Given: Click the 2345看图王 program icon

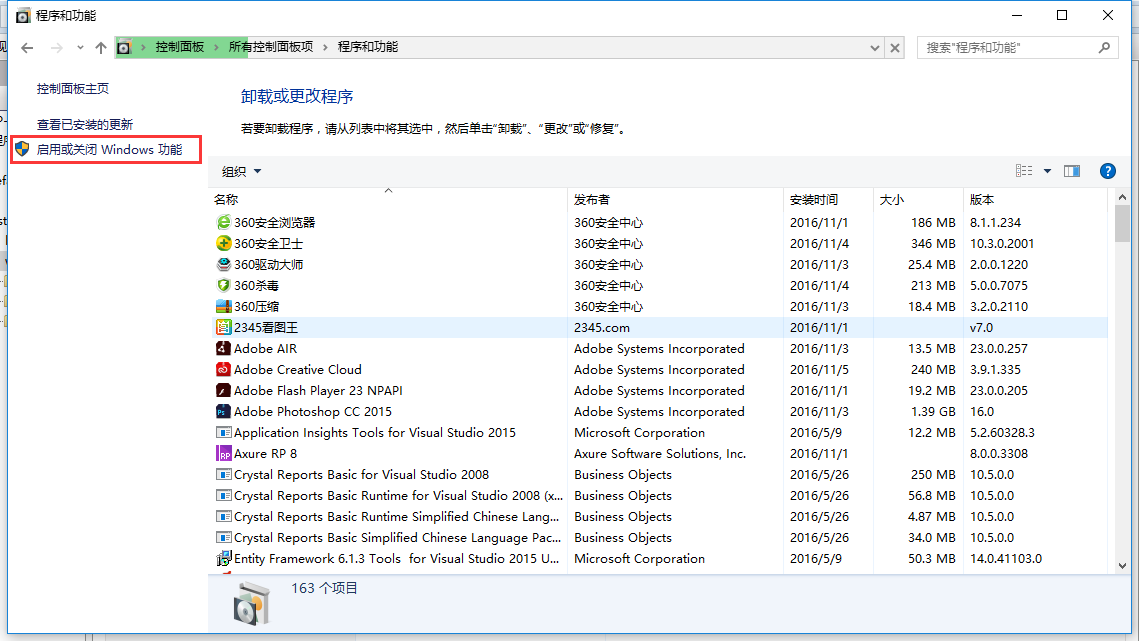Looking at the screenshot, I should (x=223, y=328).
